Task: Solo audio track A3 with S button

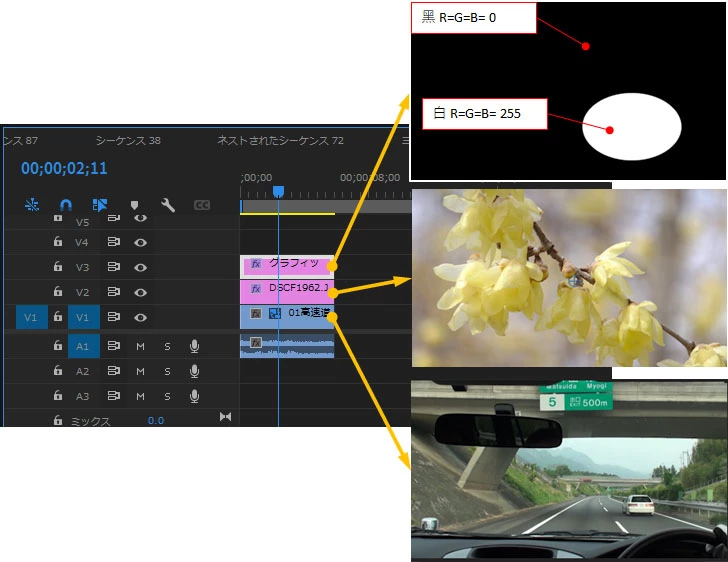Action: click(x=167, y=397)
